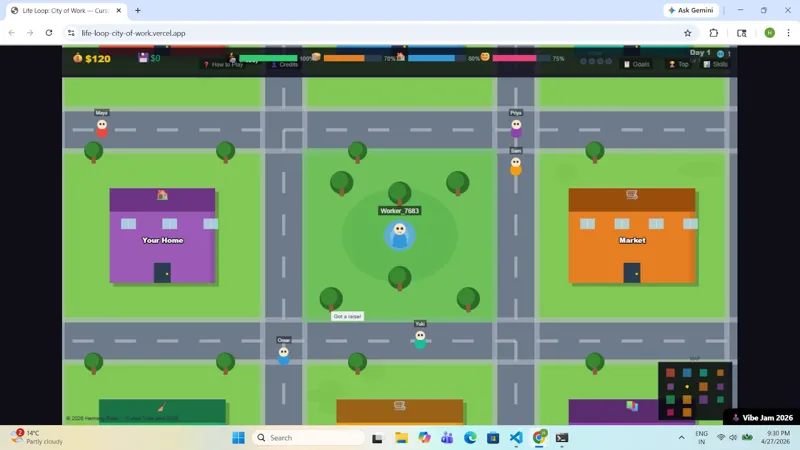800x450 pixels.
Task: Open the Chrome three-dot menu
Action: (788, 33)
